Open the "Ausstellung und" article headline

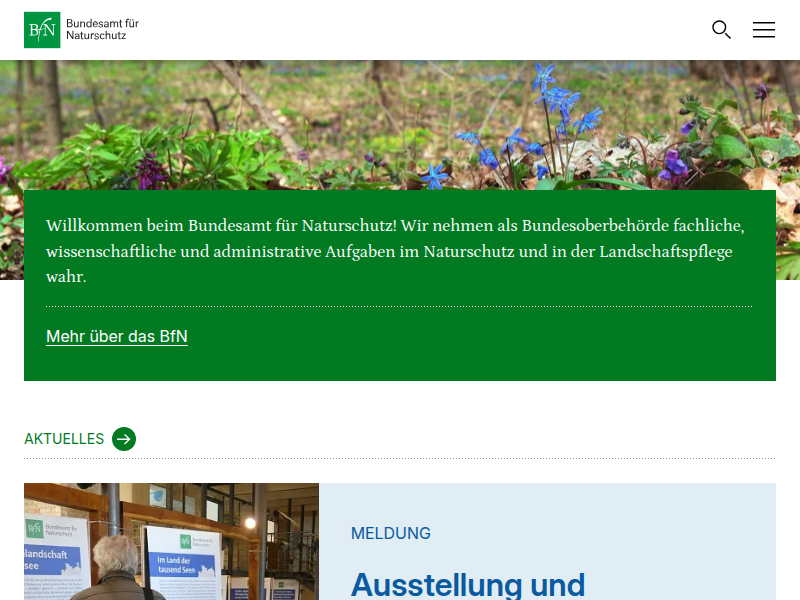pos(467,584)
